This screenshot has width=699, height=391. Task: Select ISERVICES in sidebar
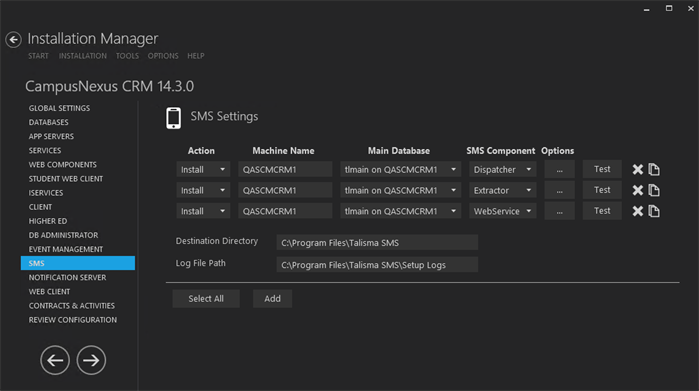click(x=46, y=193)
